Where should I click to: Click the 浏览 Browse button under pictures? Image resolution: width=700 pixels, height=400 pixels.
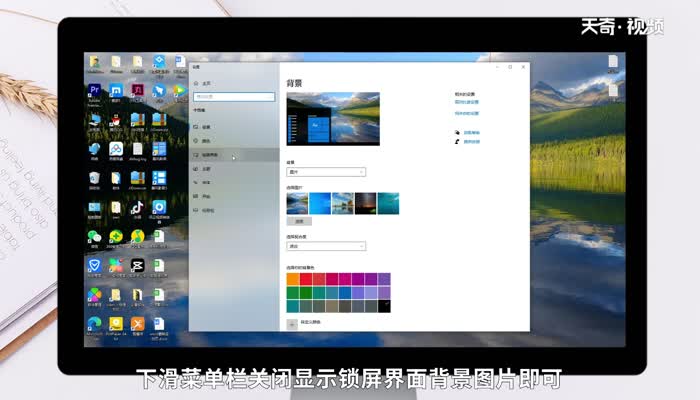point(299,221)
